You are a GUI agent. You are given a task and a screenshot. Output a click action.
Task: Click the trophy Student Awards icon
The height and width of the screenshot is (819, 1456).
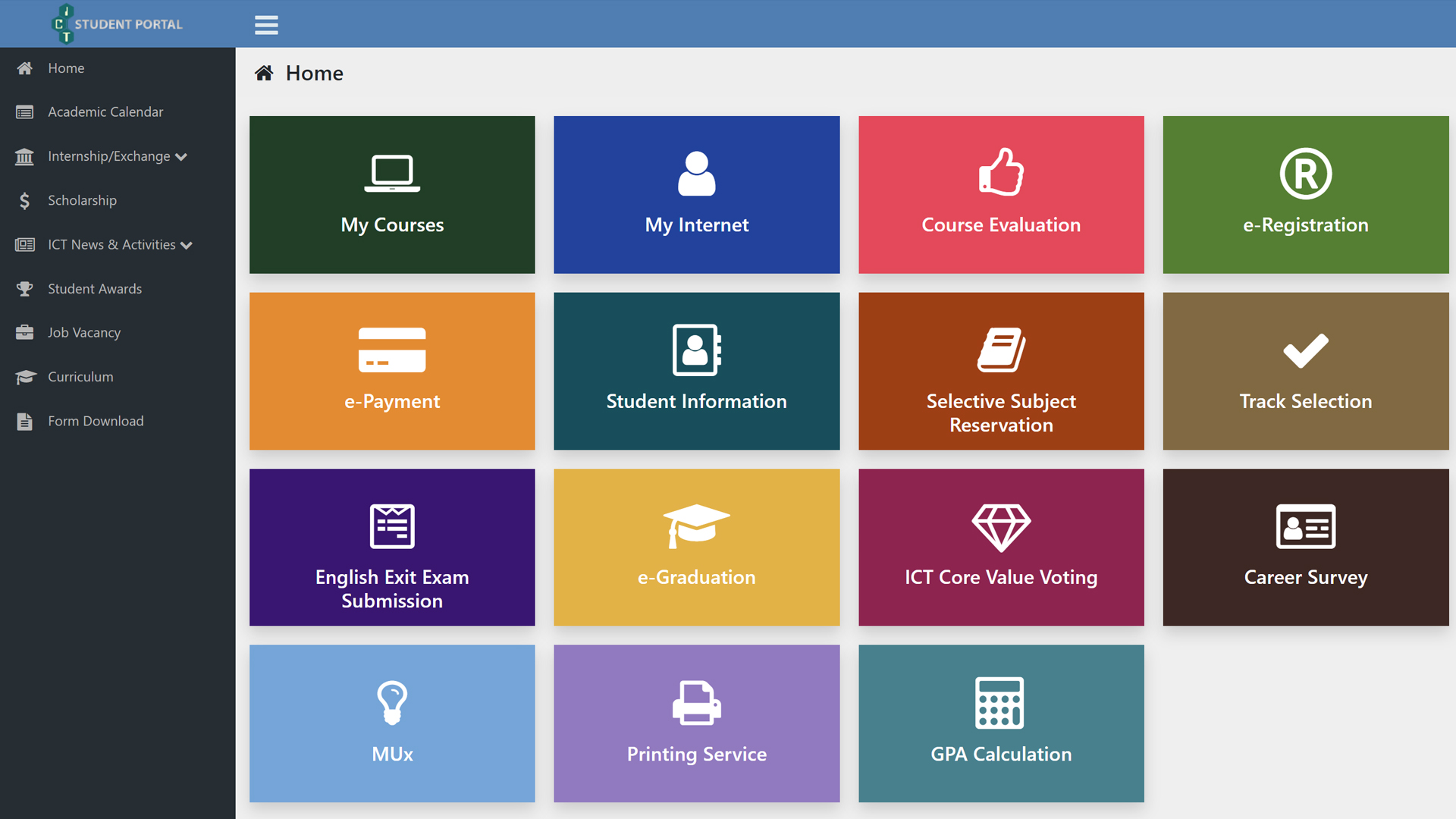(x=24, y=289)
